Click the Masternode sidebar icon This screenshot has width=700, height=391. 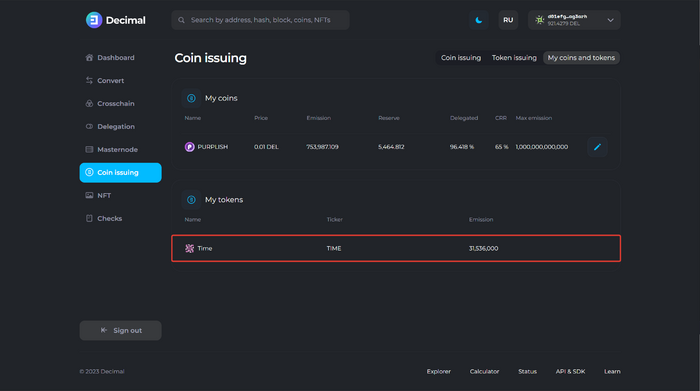89,150
